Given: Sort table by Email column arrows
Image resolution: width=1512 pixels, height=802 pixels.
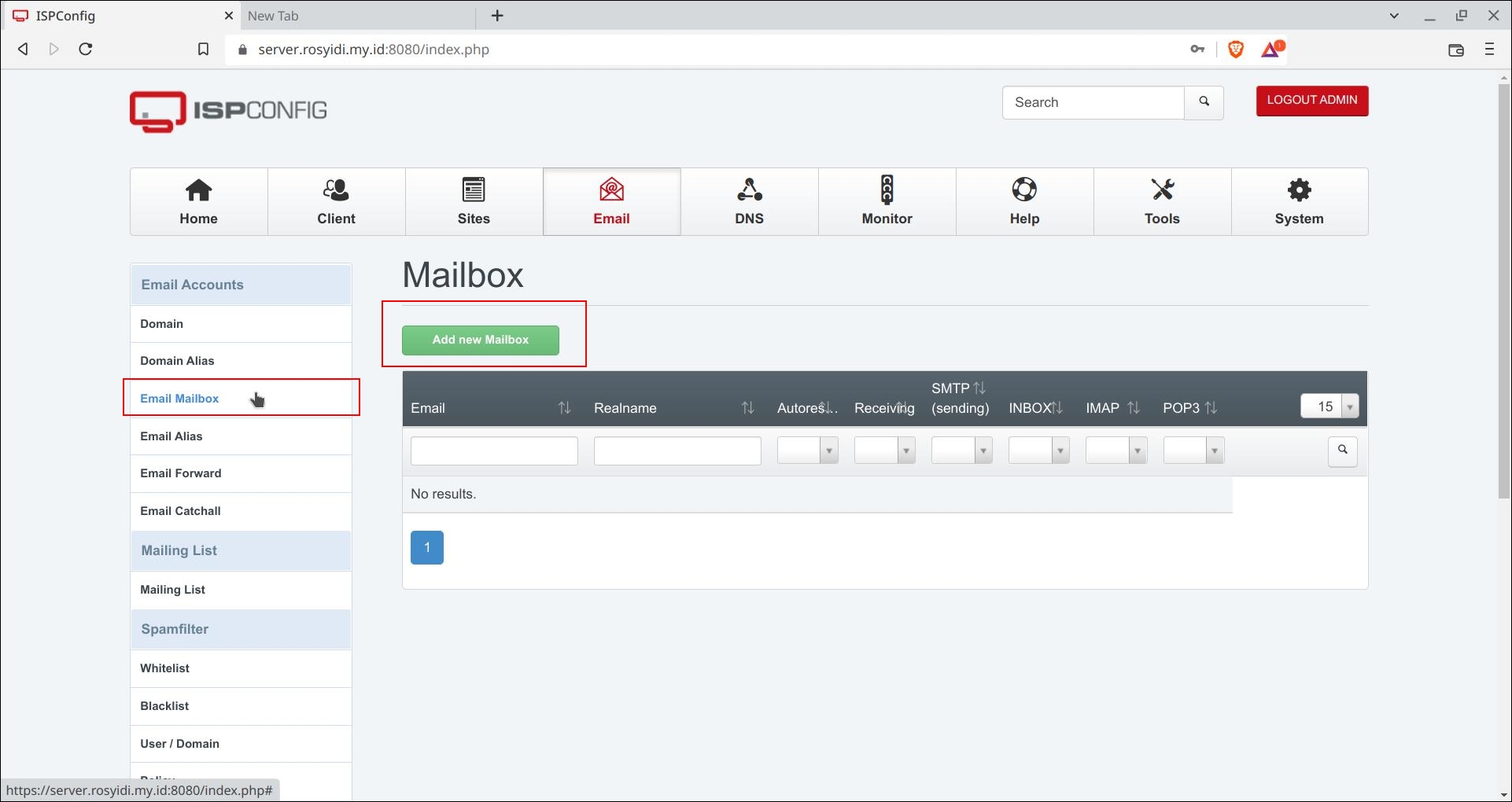Looking at the screenshot, I should coord(564,407).
